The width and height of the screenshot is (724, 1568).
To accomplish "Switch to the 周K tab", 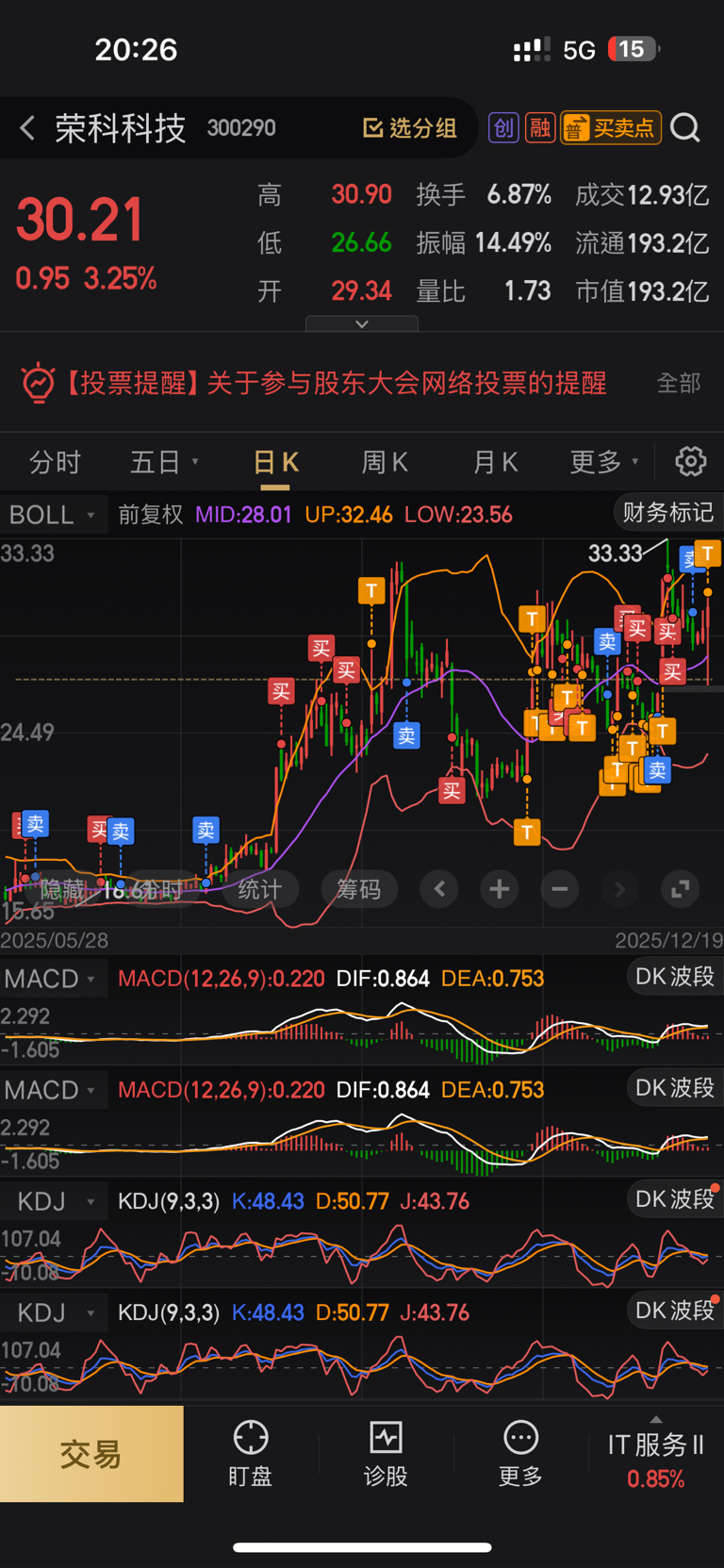I will (385, 462).
